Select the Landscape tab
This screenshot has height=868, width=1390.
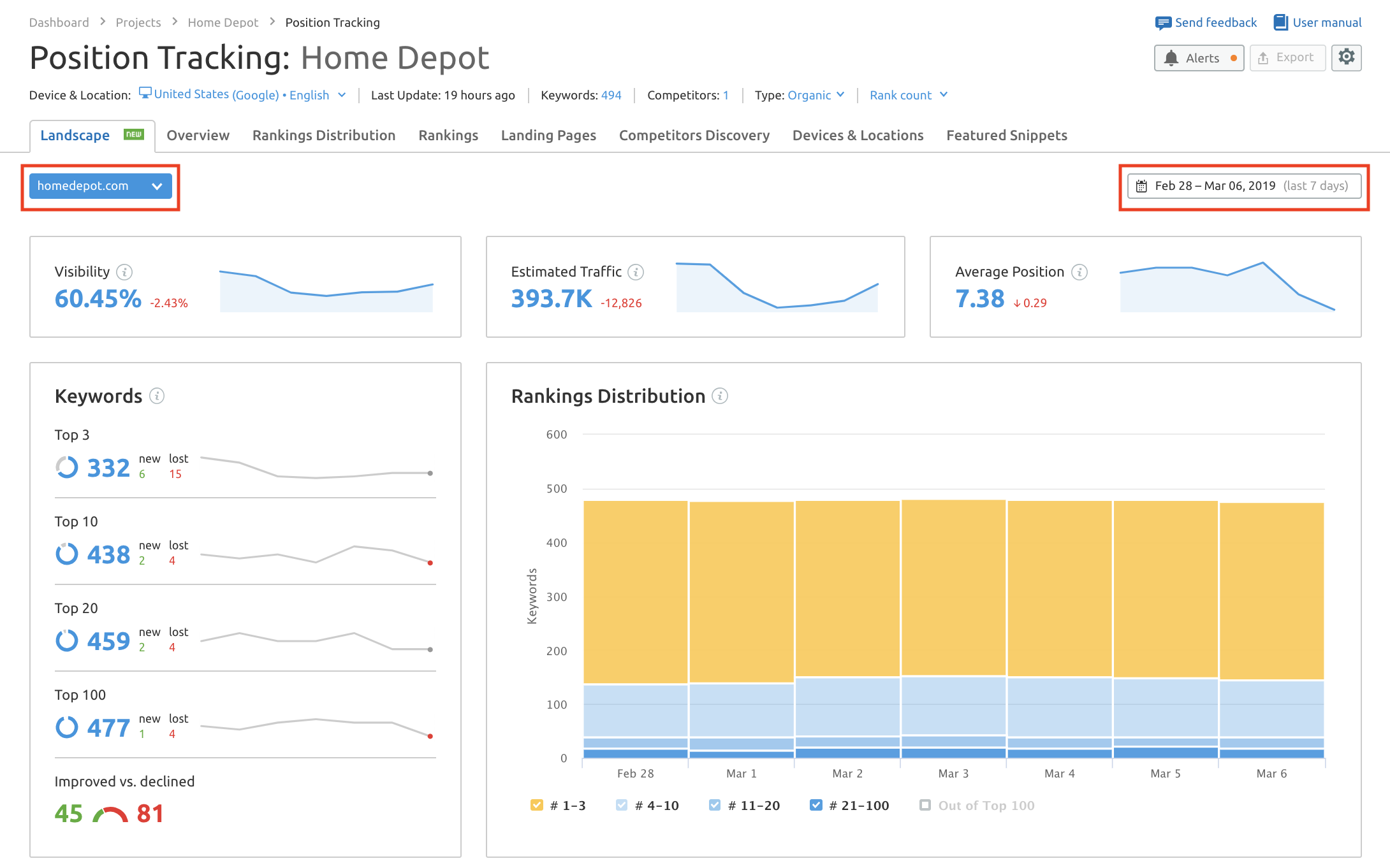(92, 136)
